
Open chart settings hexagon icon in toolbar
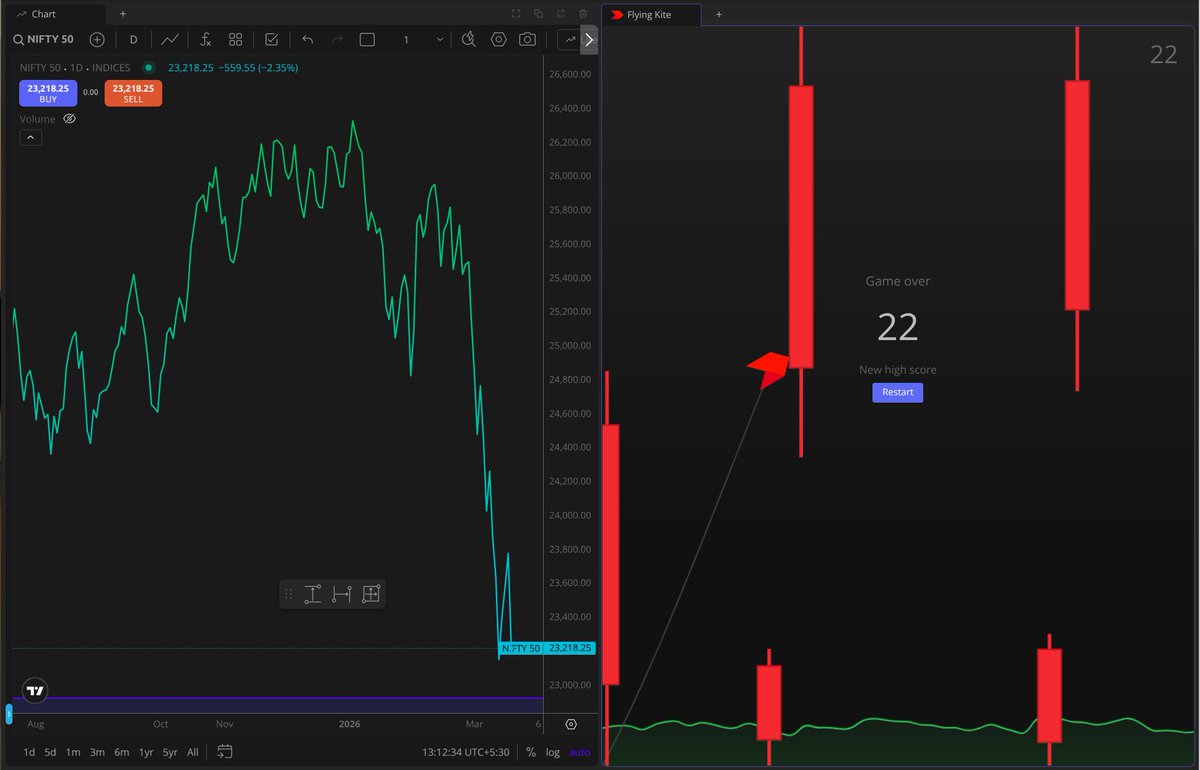coord(499,40)
